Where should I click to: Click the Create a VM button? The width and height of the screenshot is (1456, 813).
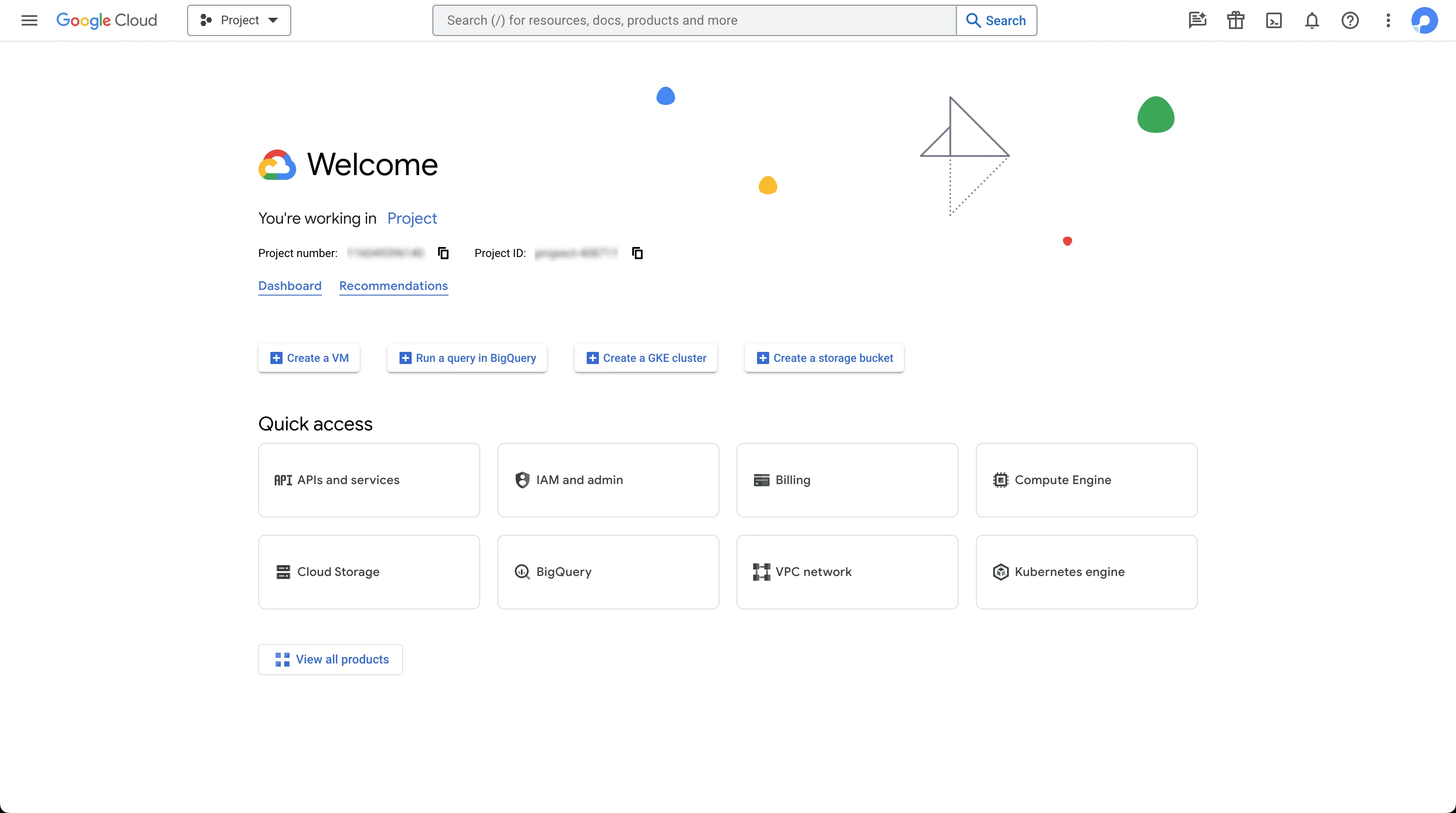(x=309, y=358)
